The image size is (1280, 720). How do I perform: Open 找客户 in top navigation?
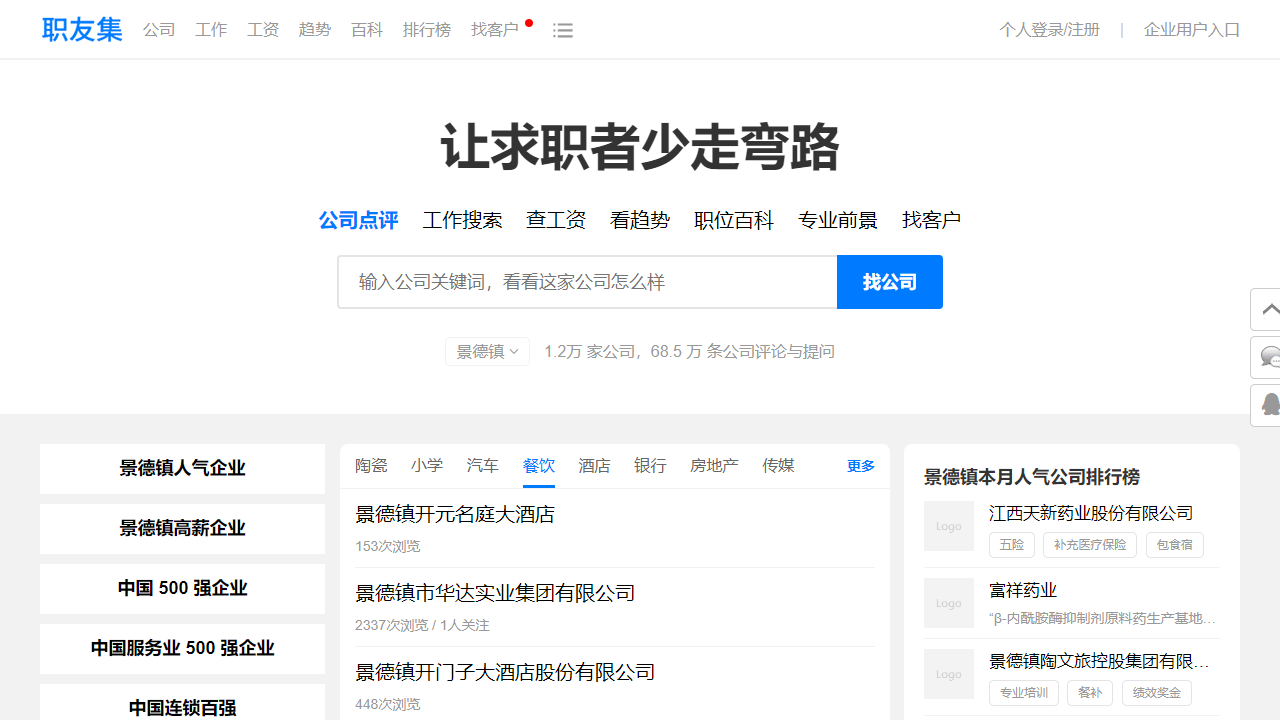tap(495, 30)
